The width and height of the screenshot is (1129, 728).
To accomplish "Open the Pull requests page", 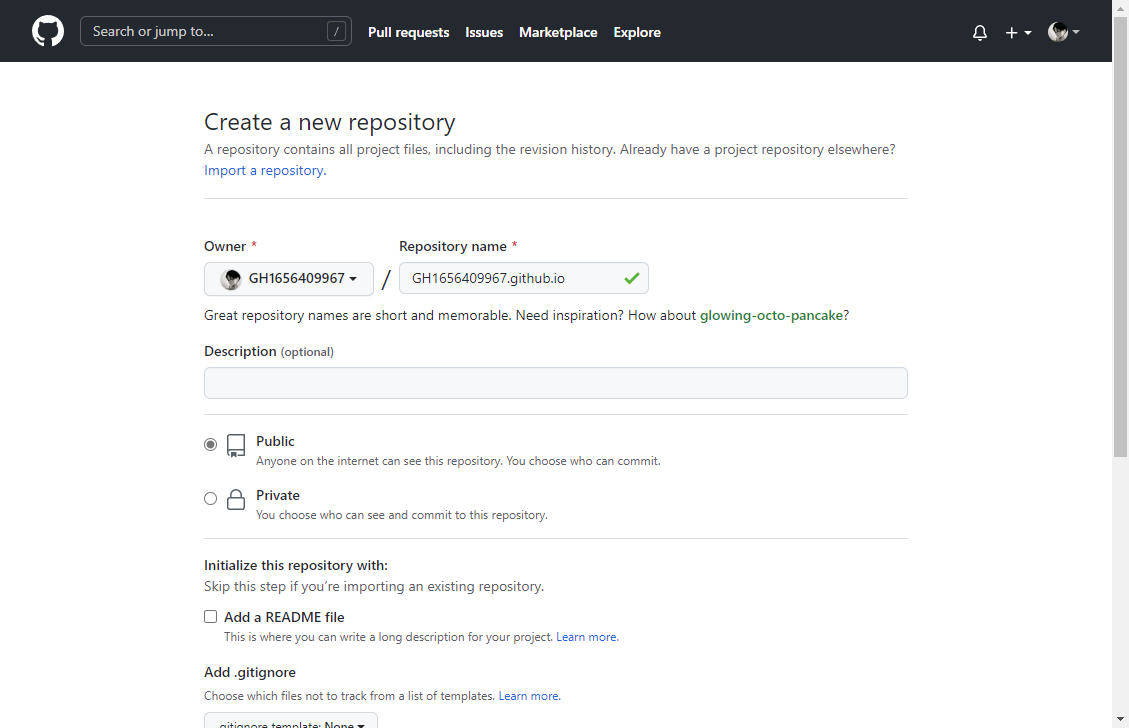I will tap(408, 32).
